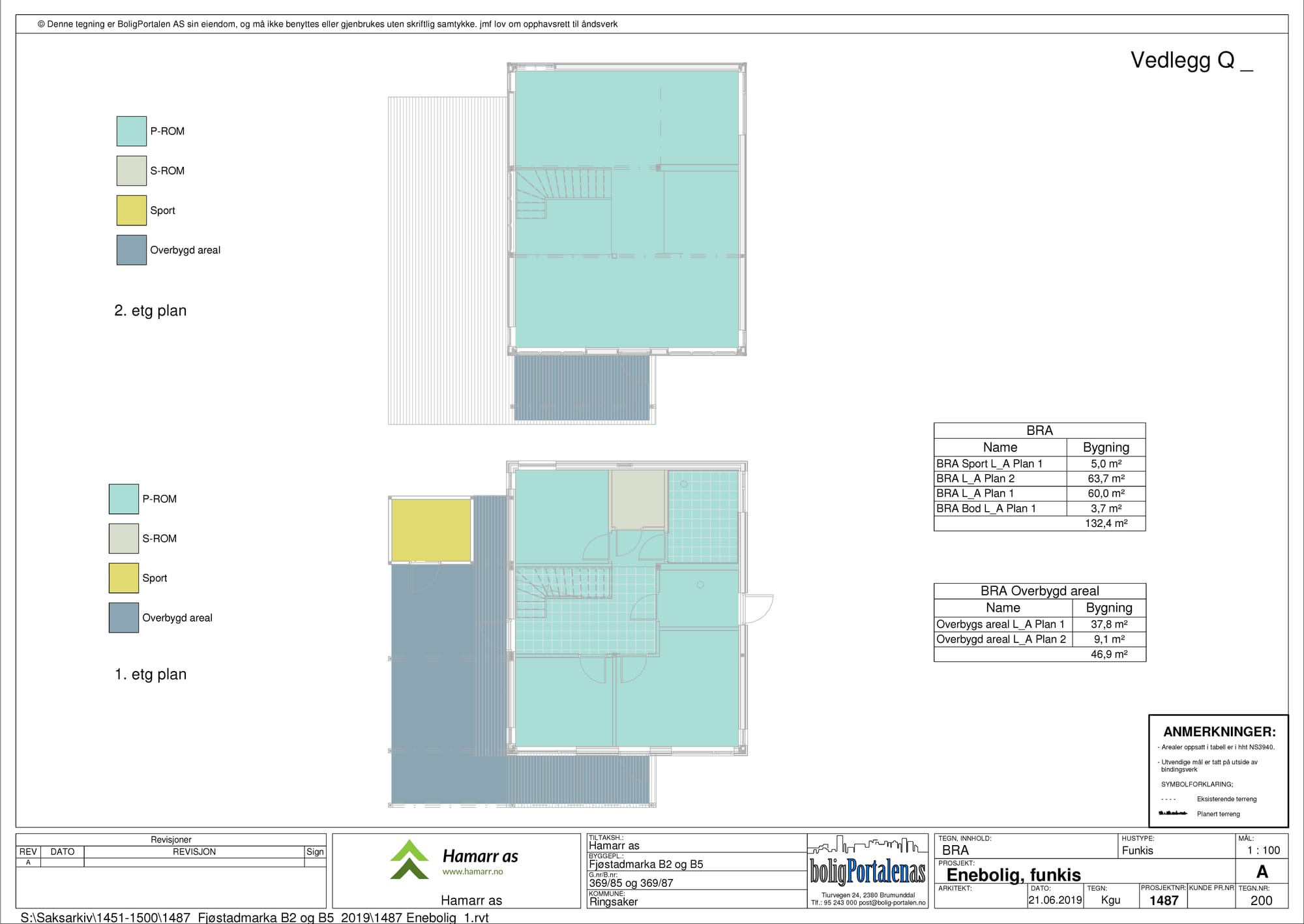Click the lower Overbygd areal blue swatch
1304x924 pixels.
123,618
